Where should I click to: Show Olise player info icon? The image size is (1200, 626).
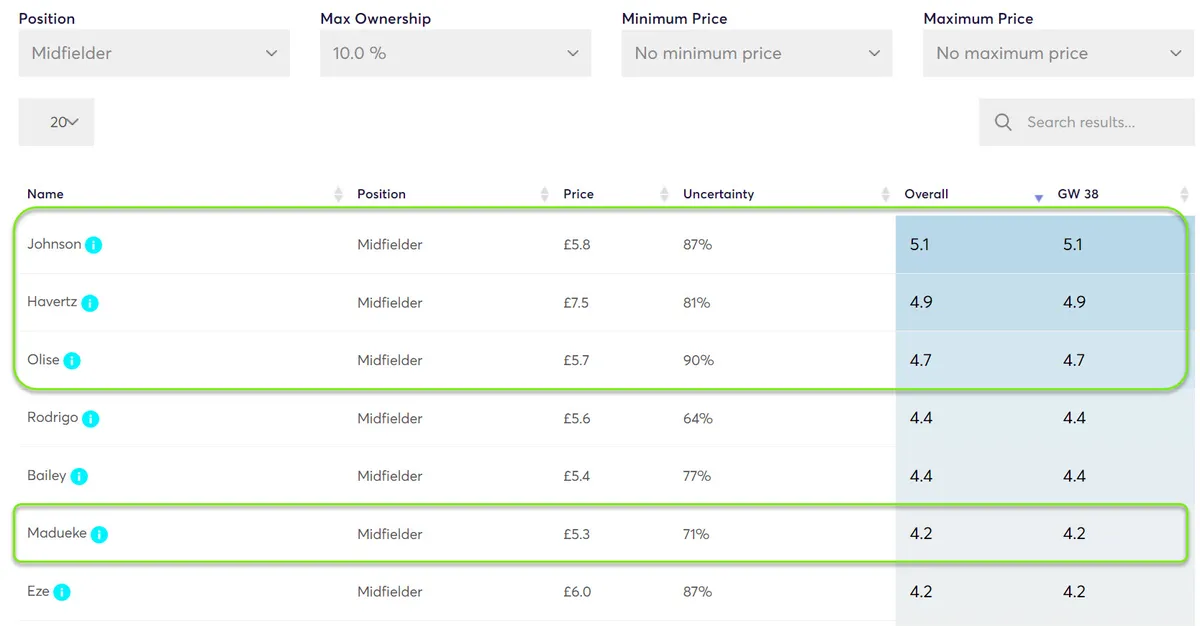point(72,361)
